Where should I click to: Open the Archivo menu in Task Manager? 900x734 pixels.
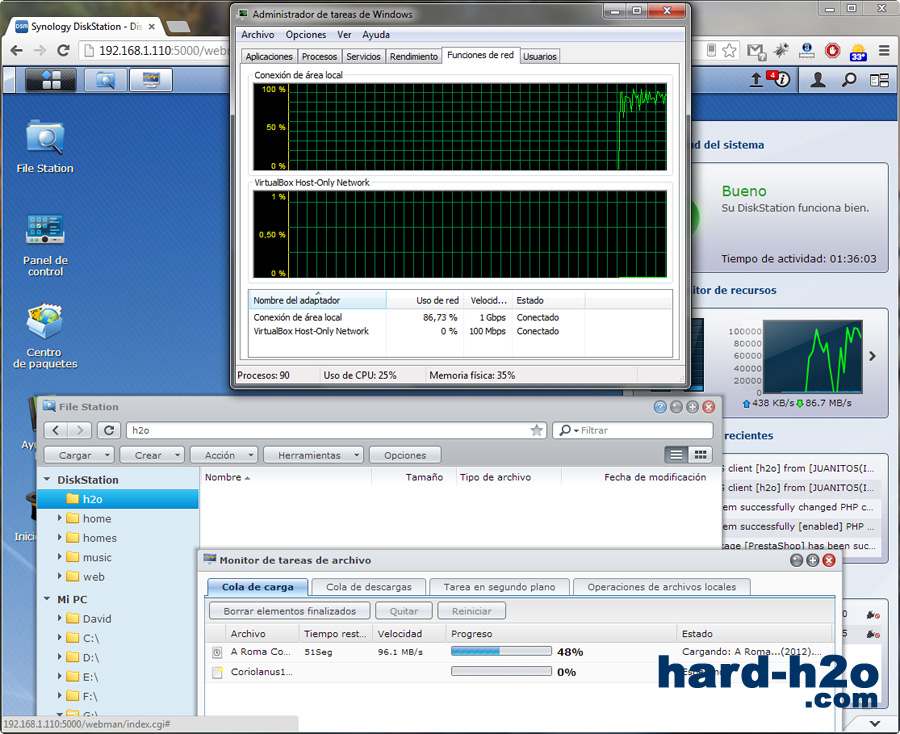coord(258,34)
